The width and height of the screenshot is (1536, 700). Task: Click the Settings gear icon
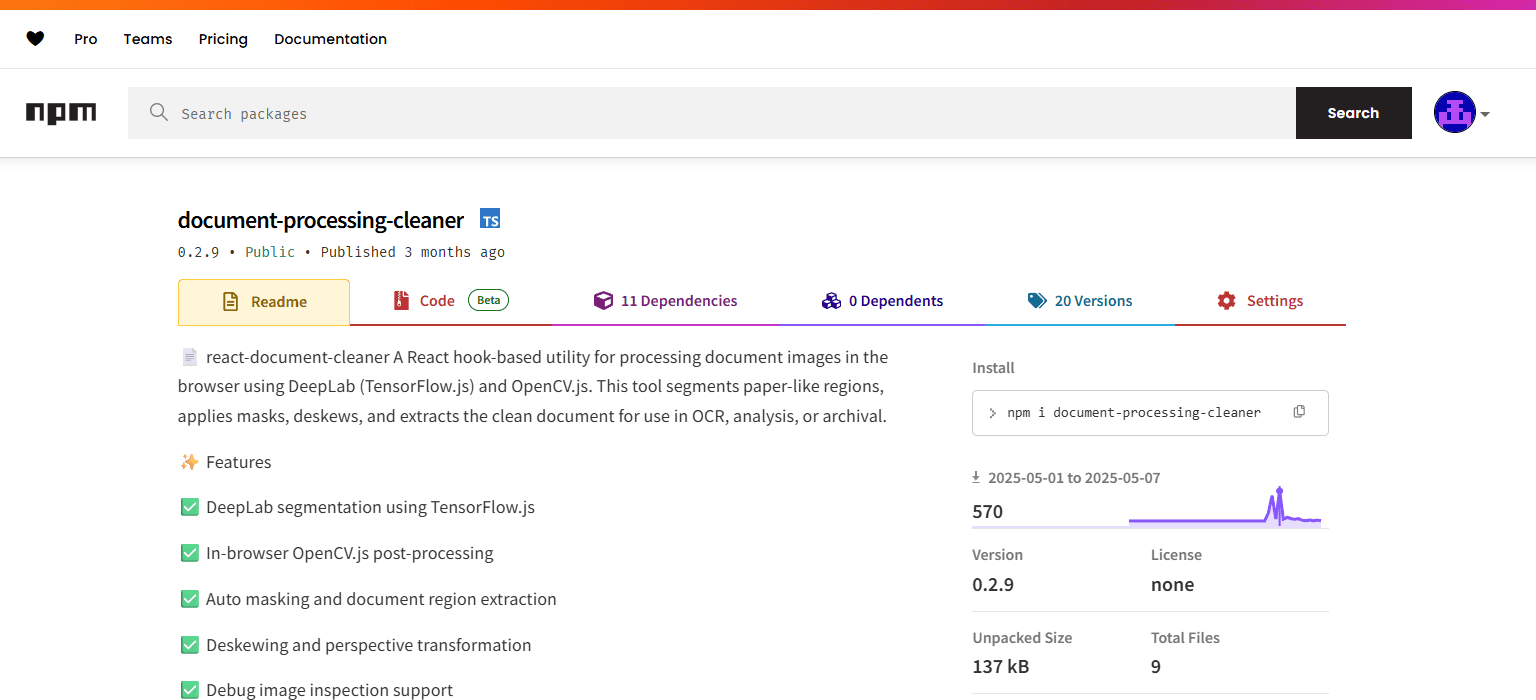pos(1226,301)
